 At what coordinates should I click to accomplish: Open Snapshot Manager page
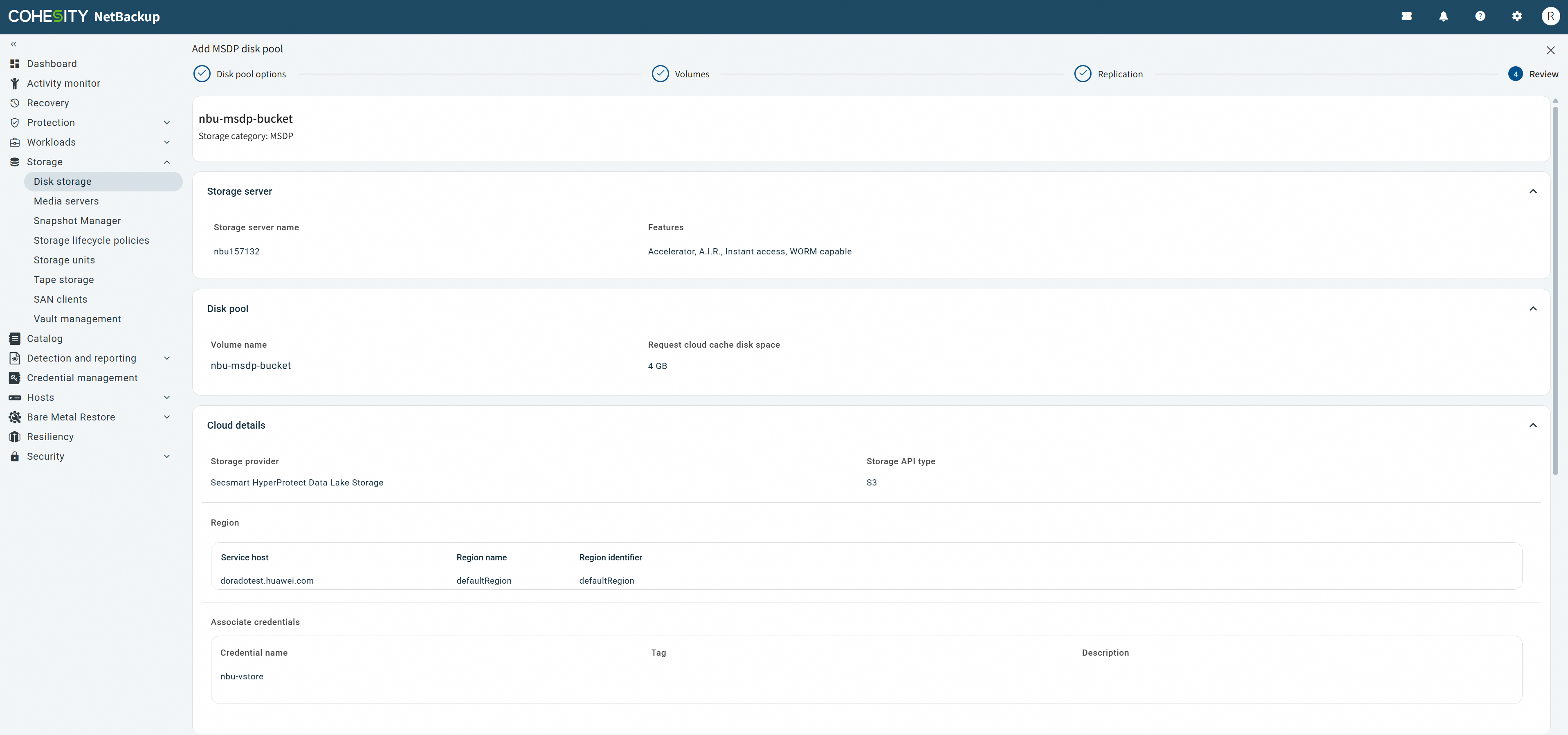(77, 221)
